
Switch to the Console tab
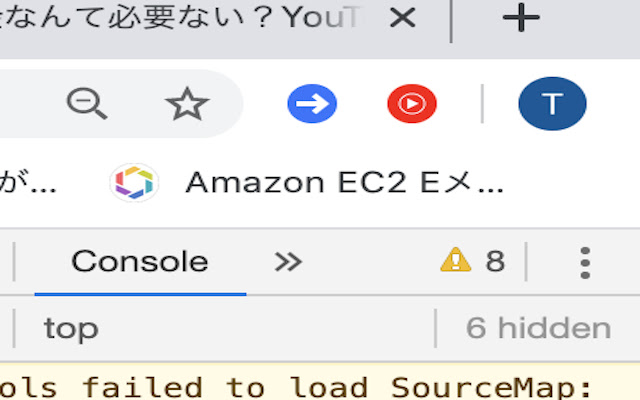140,262
